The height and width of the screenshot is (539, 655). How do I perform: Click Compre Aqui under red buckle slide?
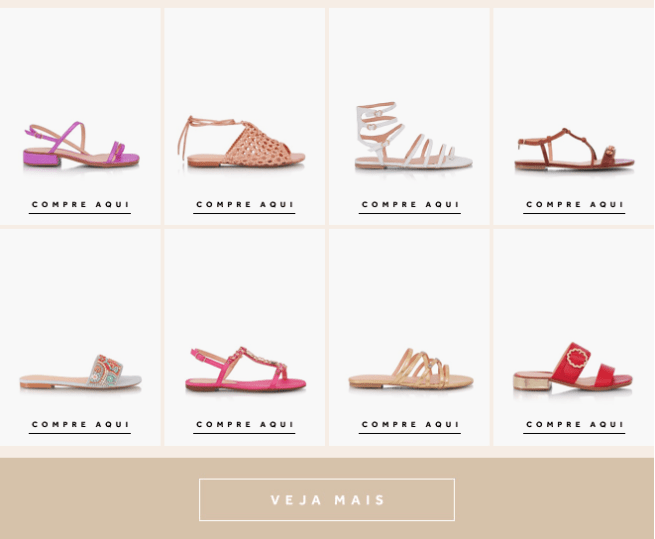[x=574, y=425]
